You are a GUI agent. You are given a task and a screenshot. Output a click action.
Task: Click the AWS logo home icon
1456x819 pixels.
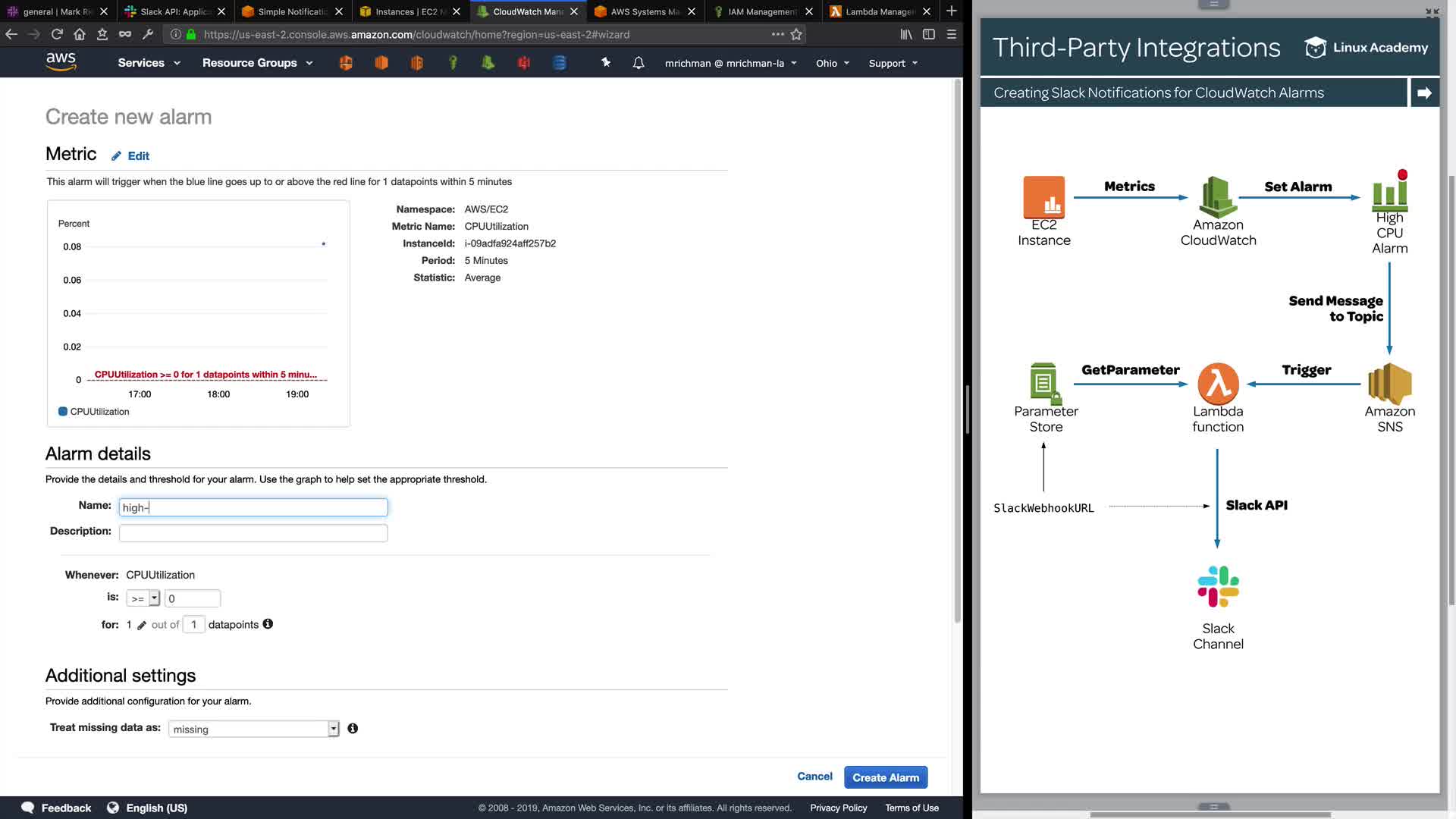coord(61,61)
